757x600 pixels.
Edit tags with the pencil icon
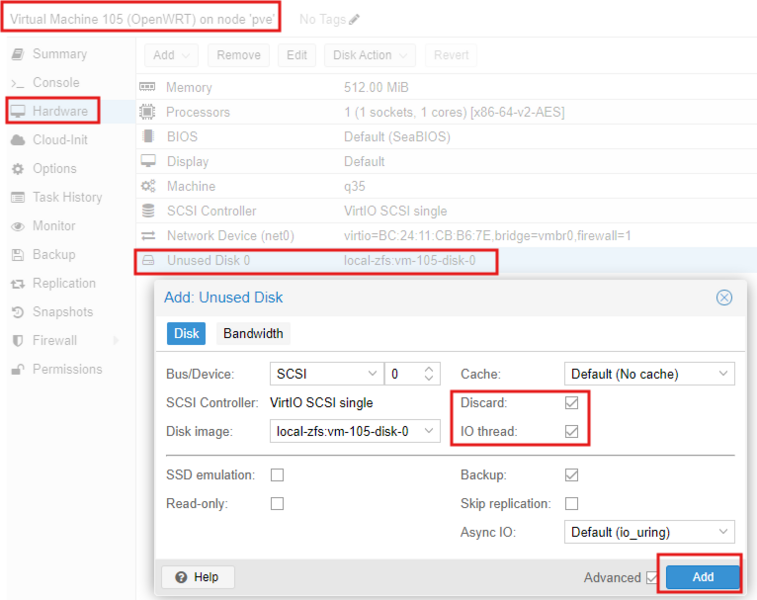[354, 19]
